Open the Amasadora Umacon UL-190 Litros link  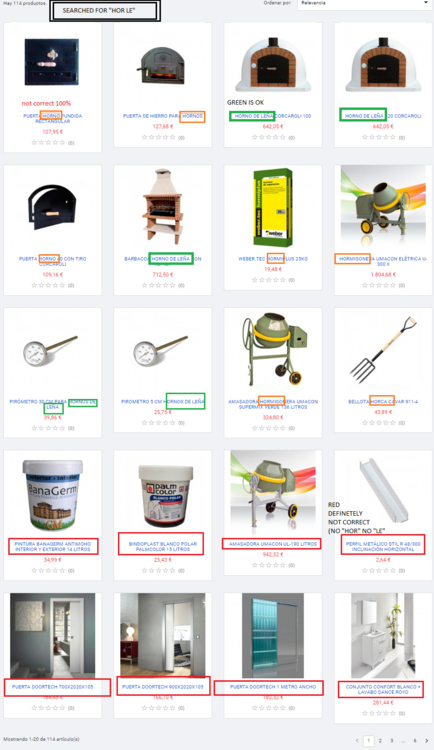point(273,544)
